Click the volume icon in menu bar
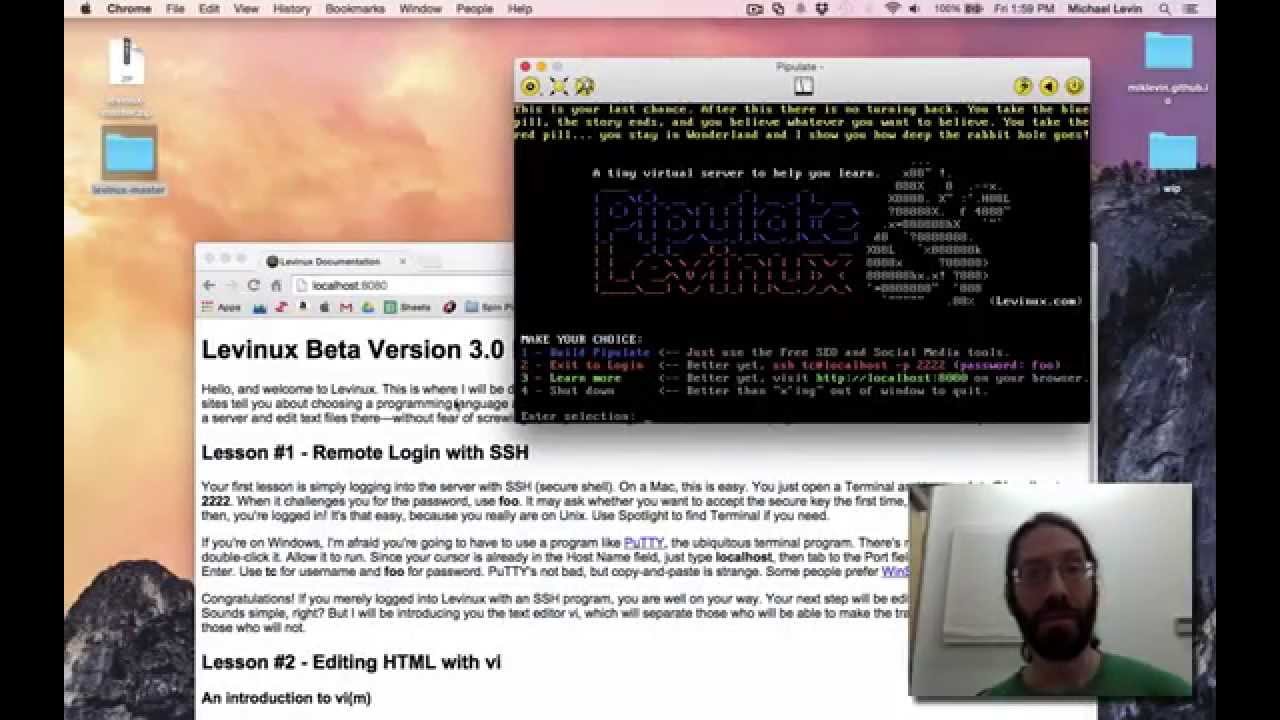 [x=915, y=8]
